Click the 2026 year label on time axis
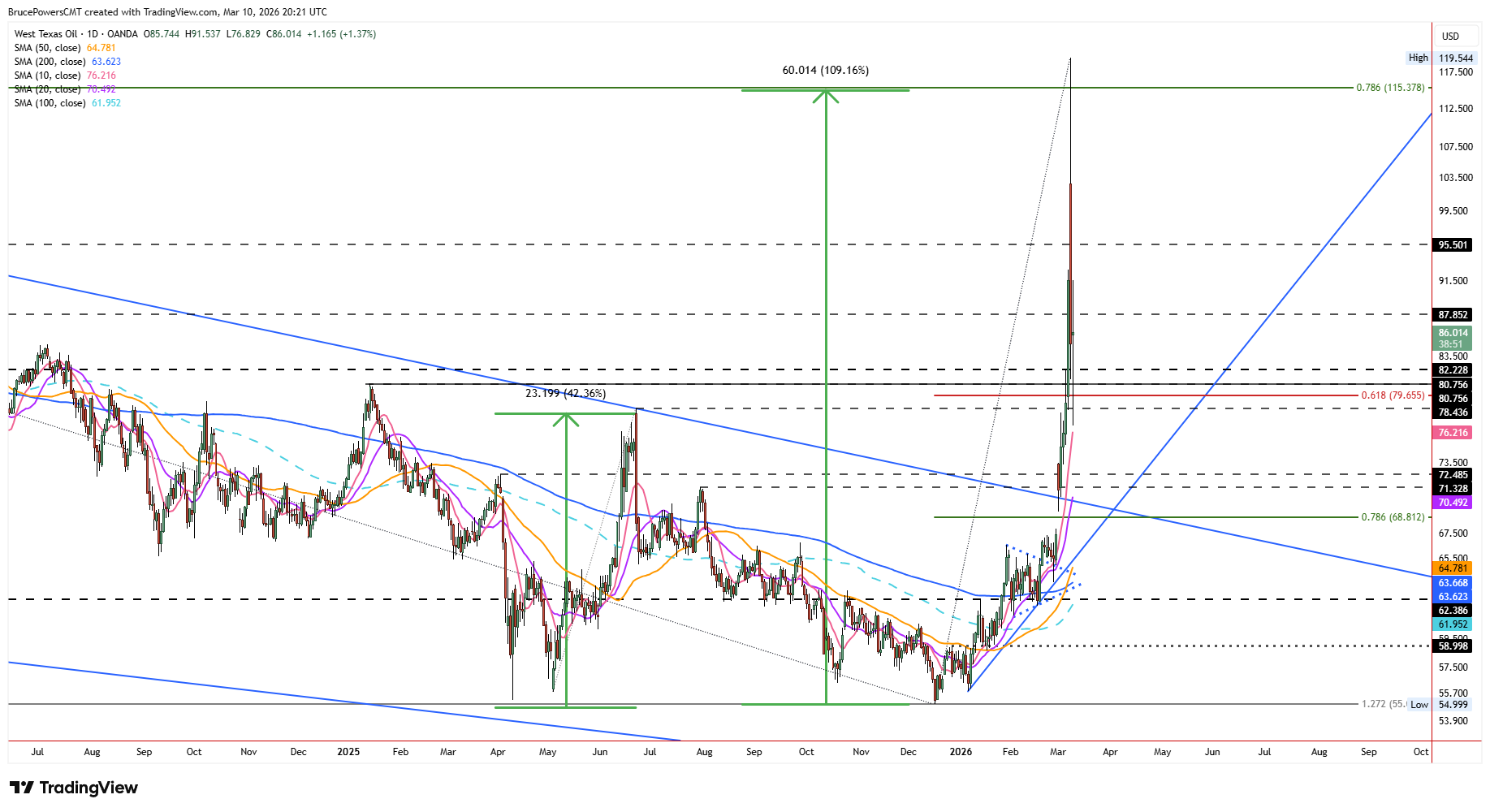Screen dimensions: 1490x812 (x=961, y=752)
